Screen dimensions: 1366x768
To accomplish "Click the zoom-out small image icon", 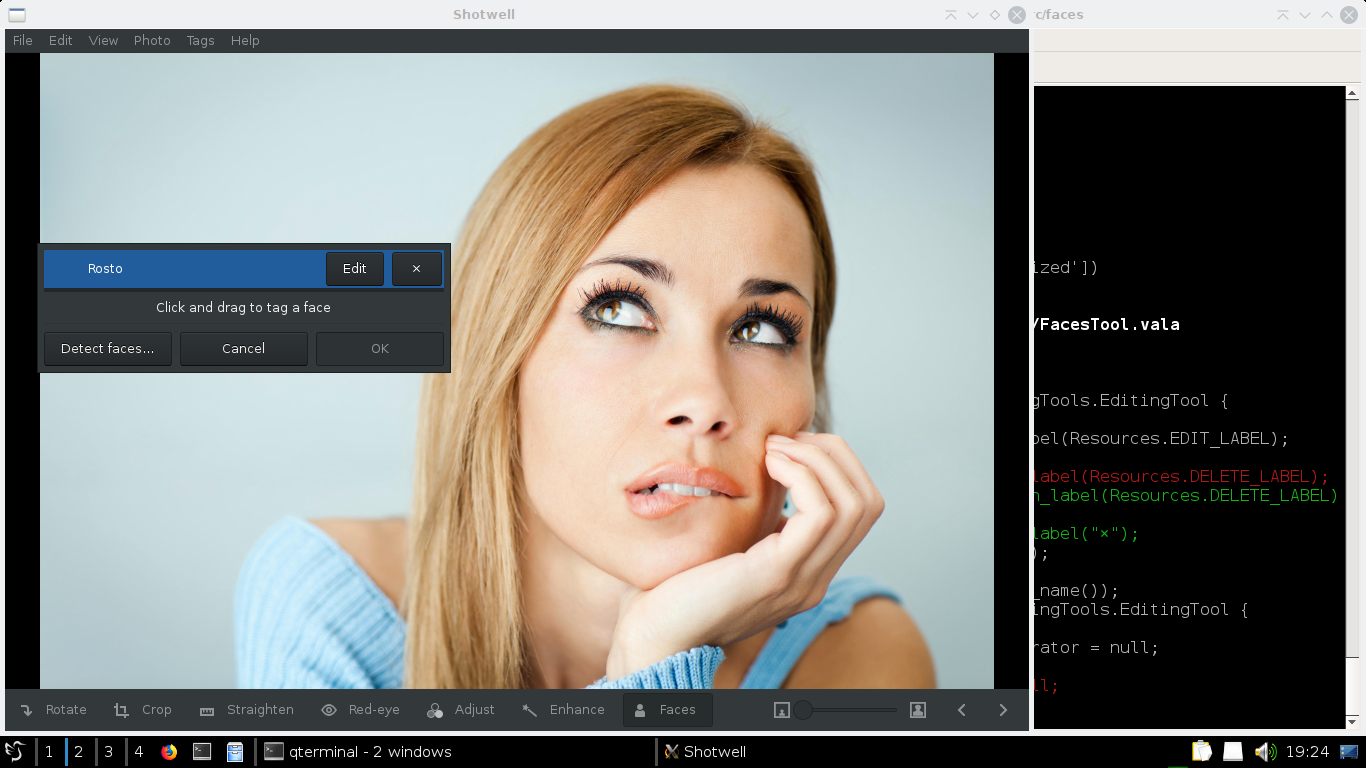I will pyautogui.click(x=782, y=710).
